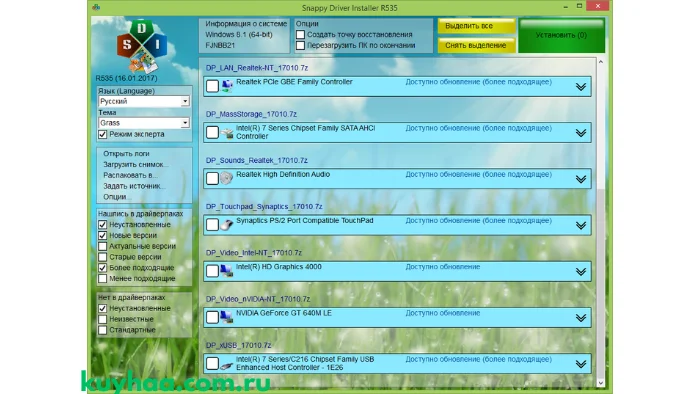
Task: Toggle the Режим эксперта checkbox
Action: point(103,134)
